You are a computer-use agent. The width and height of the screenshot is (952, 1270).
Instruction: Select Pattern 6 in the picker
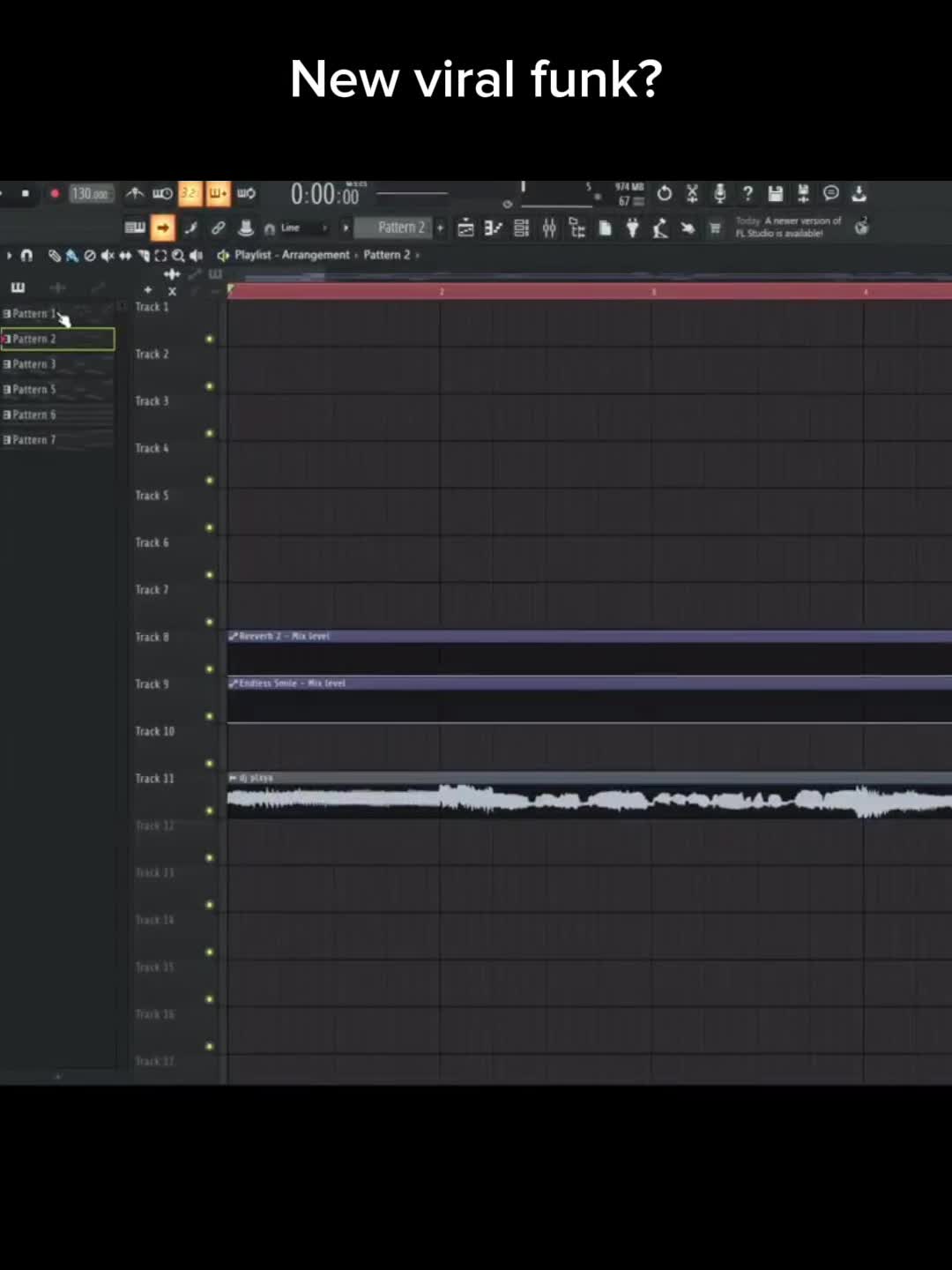(57, 415)
